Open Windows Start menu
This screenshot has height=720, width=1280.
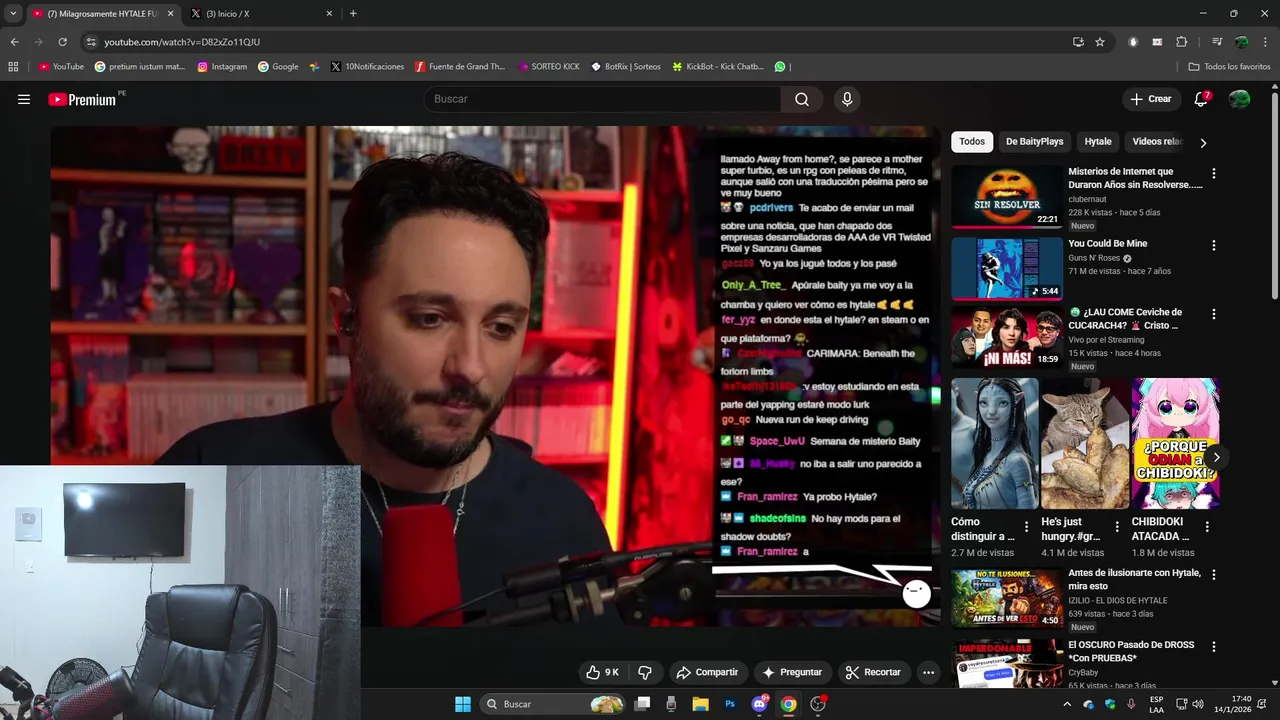[463, 704]
